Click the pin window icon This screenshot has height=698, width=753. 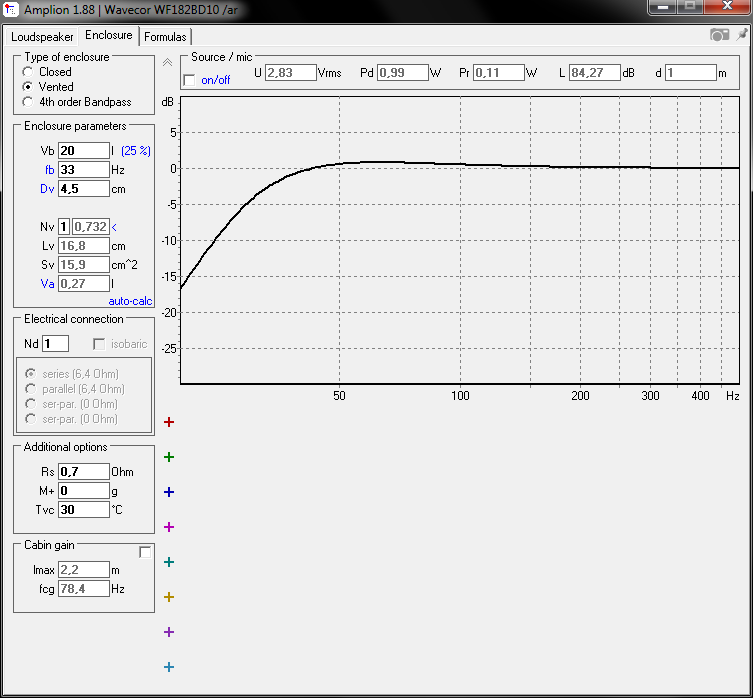coord(742,35)
